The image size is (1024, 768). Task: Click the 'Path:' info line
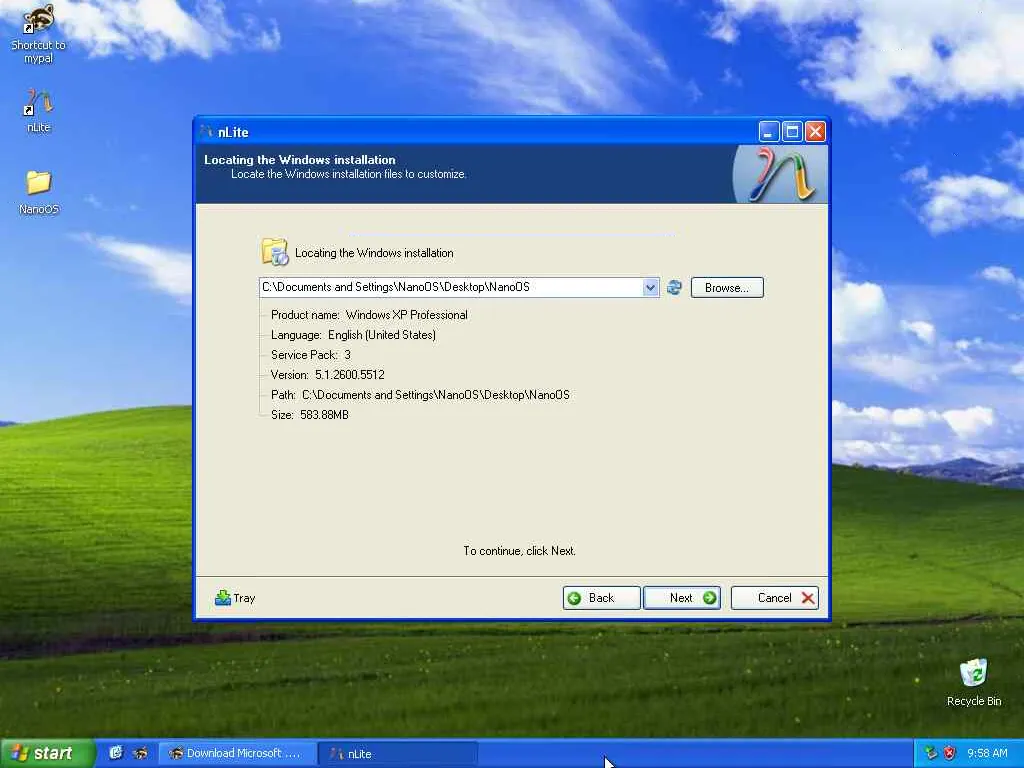click(x=420, y=395)
